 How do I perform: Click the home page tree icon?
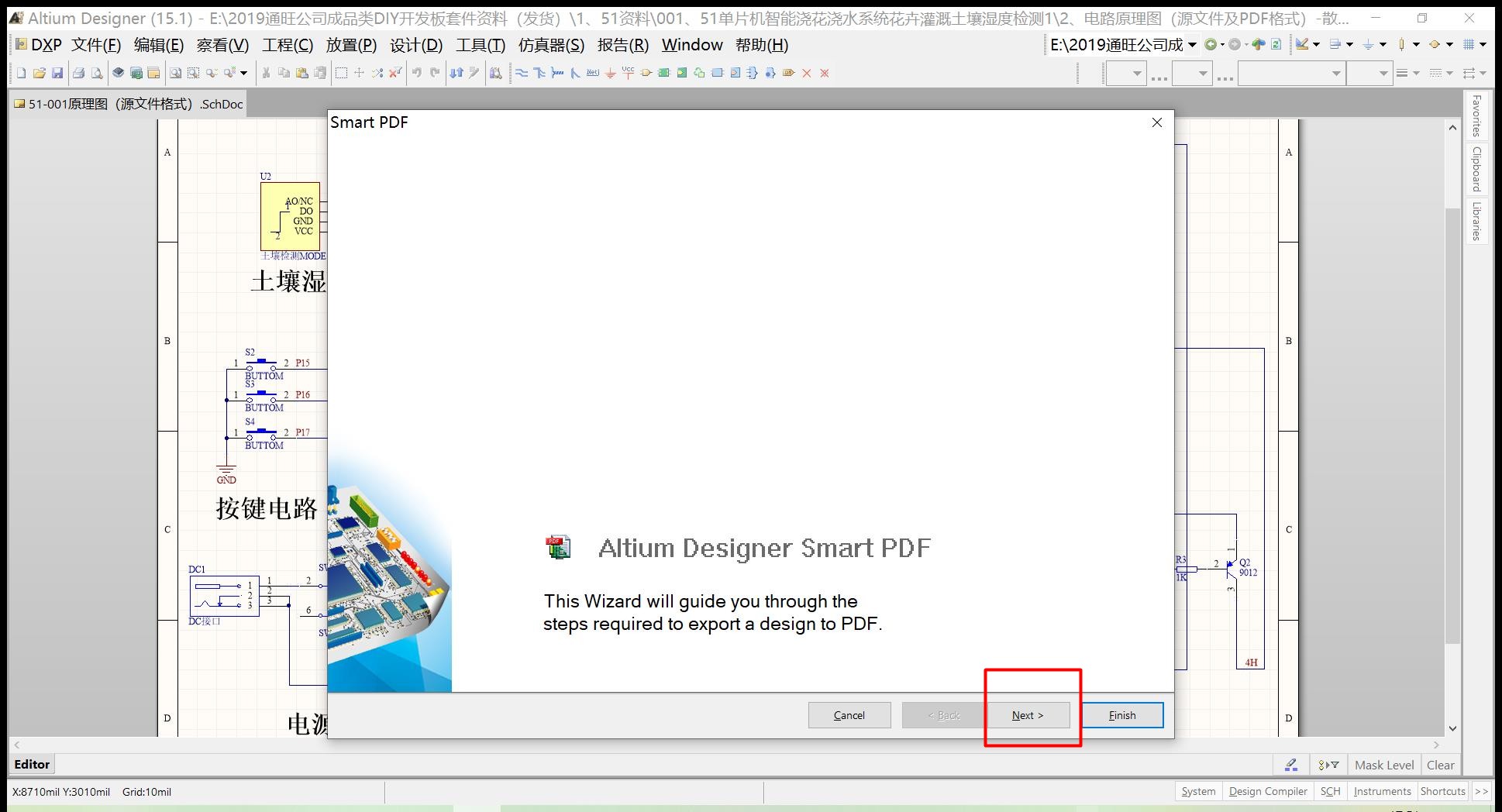pos(1259,44)
